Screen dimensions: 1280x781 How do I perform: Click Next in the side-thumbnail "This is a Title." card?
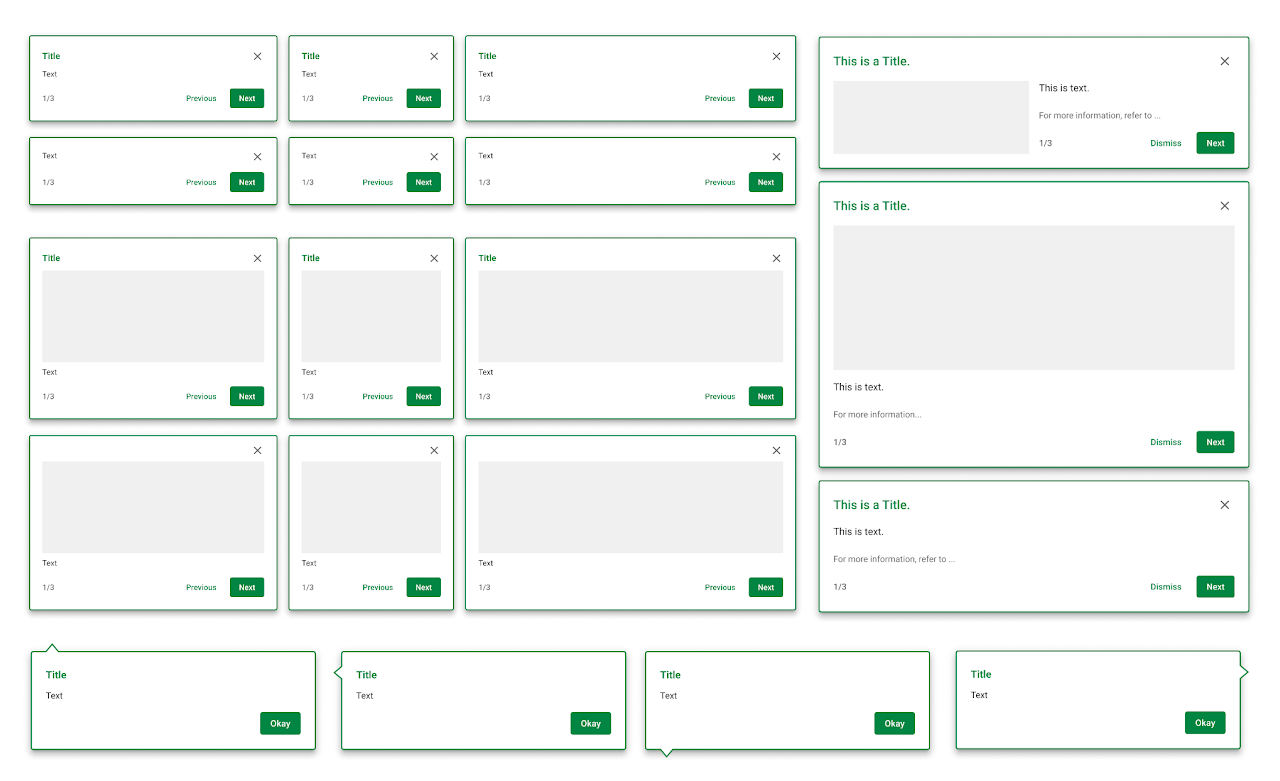(x=1215, y=143)
